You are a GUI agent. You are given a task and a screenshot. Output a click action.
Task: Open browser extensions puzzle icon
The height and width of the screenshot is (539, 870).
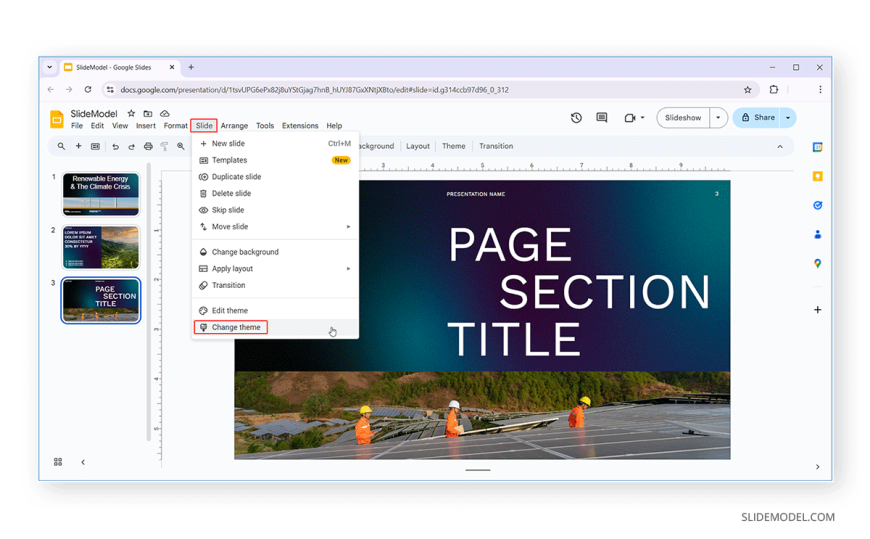point(773,89)
